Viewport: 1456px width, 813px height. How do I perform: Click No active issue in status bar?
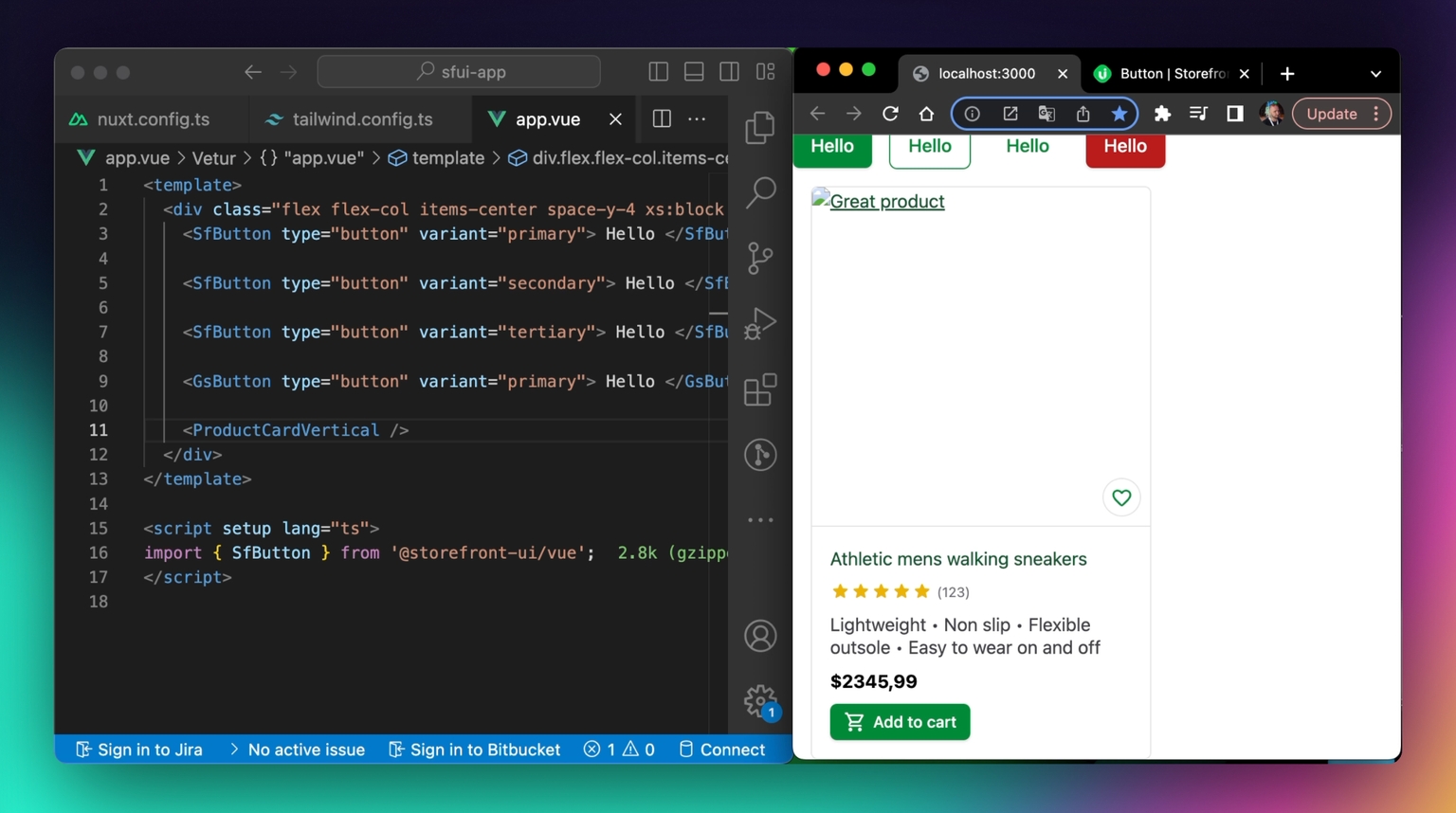coord(296,750)
